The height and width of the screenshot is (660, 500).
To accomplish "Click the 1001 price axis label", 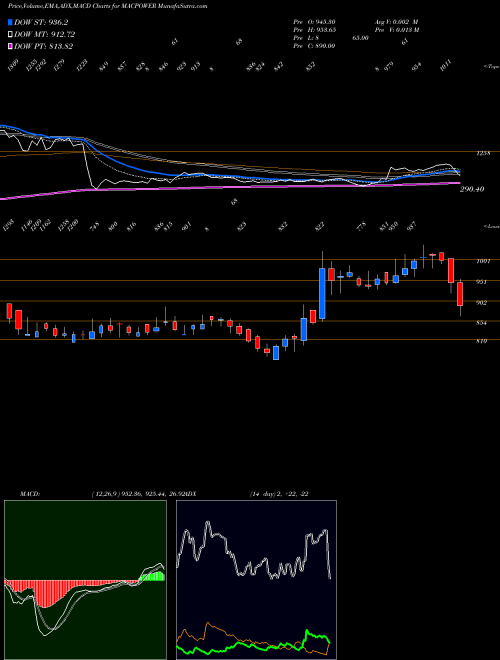I will 483,261.
